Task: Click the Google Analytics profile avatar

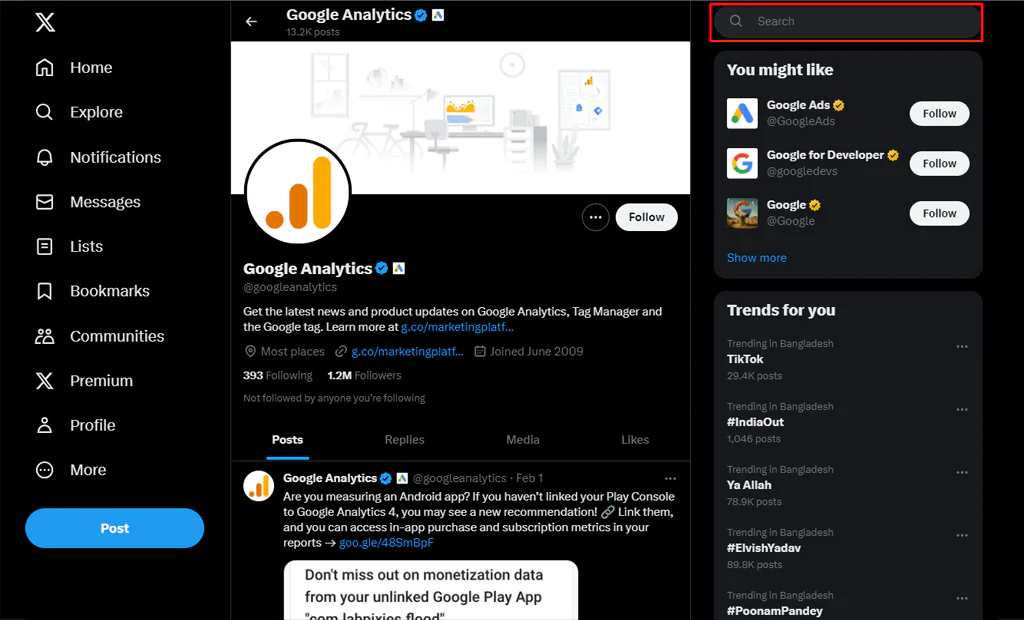Action: click(x=298, y=191)
